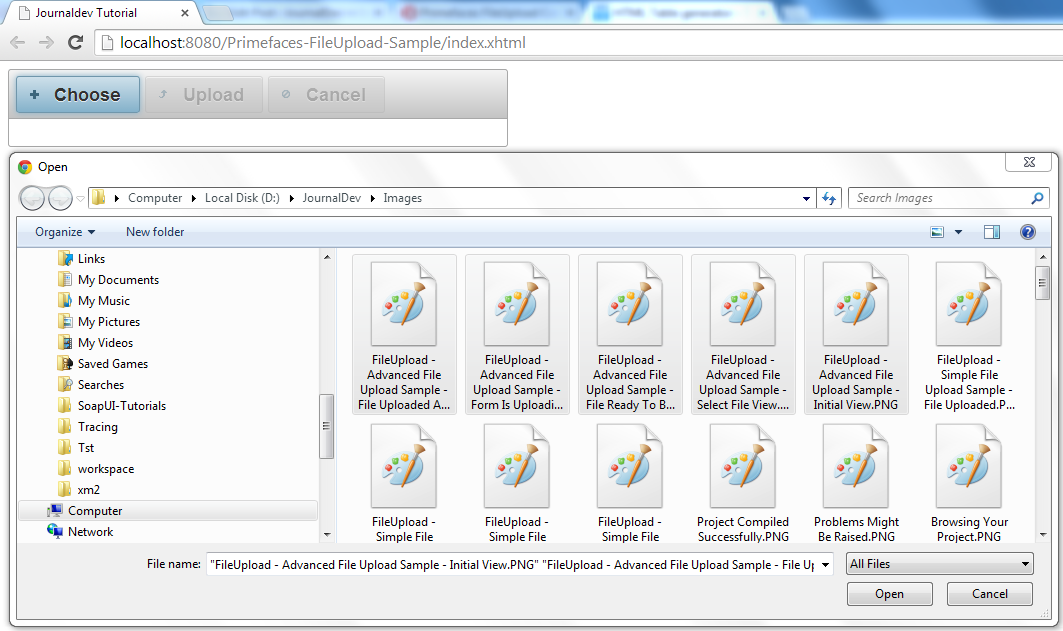Open the SoapUI-Tutorials folder
This screenshot has width=1063, height=631.
coord(121,406)
